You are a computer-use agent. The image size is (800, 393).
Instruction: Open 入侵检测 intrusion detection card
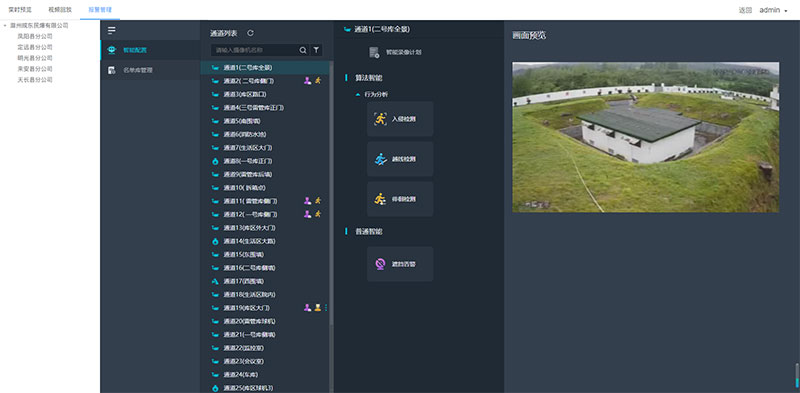[x=400, y=119]
